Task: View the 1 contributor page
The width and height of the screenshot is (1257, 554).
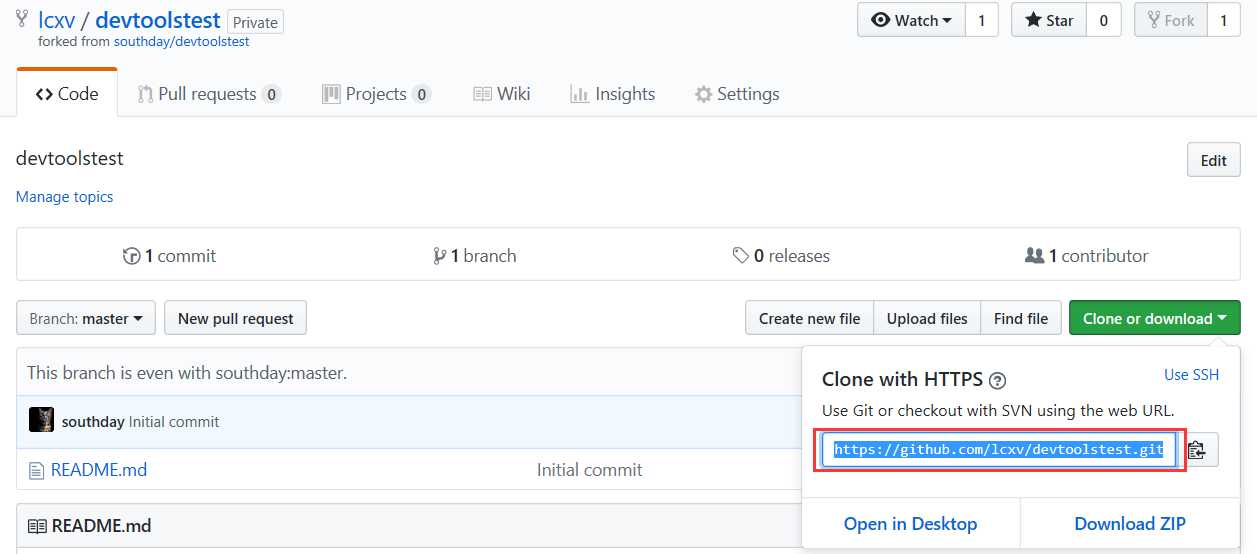Action: [1087, 256]
